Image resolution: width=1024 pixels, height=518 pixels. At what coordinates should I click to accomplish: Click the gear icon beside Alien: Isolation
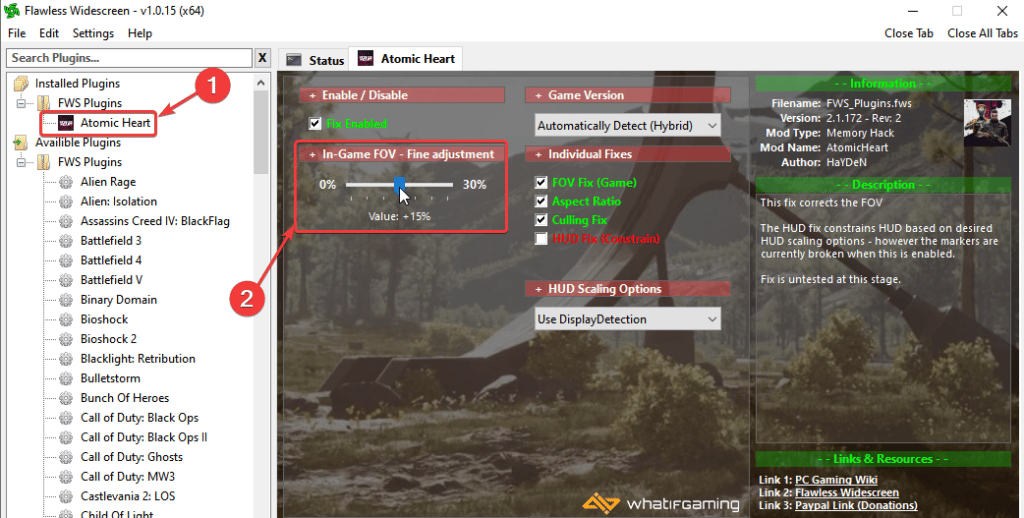[x=66, y=201]
